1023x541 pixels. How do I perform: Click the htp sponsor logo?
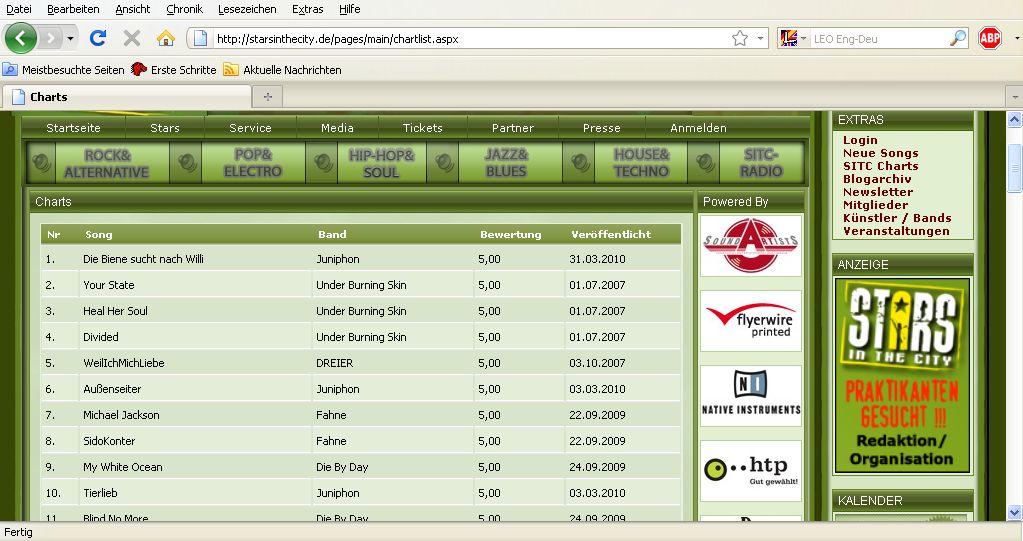[751, 471]
